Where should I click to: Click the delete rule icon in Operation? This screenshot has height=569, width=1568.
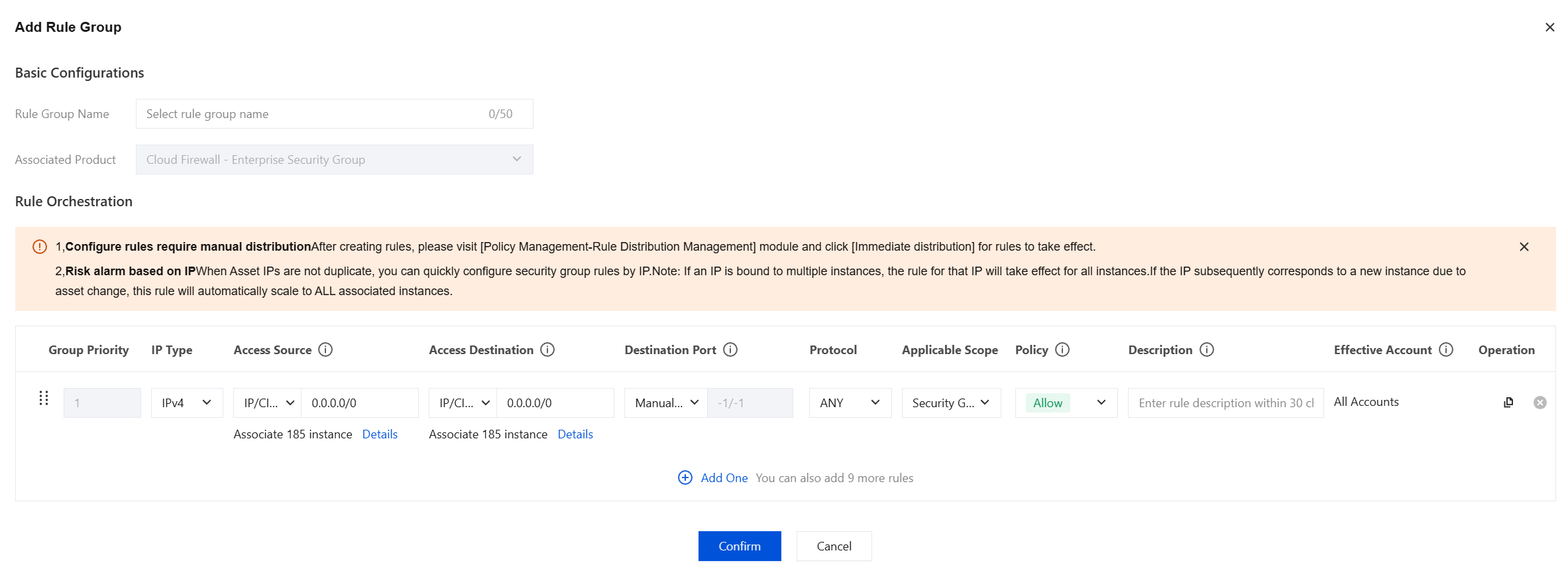click(1540, 403)
